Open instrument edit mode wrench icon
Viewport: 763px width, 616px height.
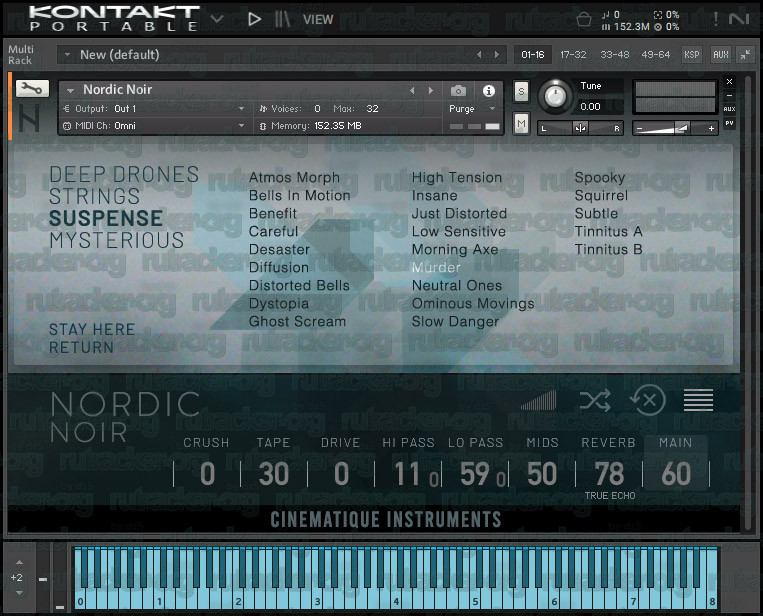32,88
